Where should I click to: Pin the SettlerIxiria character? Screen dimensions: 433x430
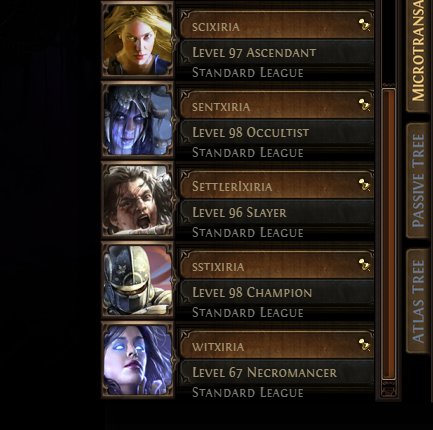coord(364,184)
